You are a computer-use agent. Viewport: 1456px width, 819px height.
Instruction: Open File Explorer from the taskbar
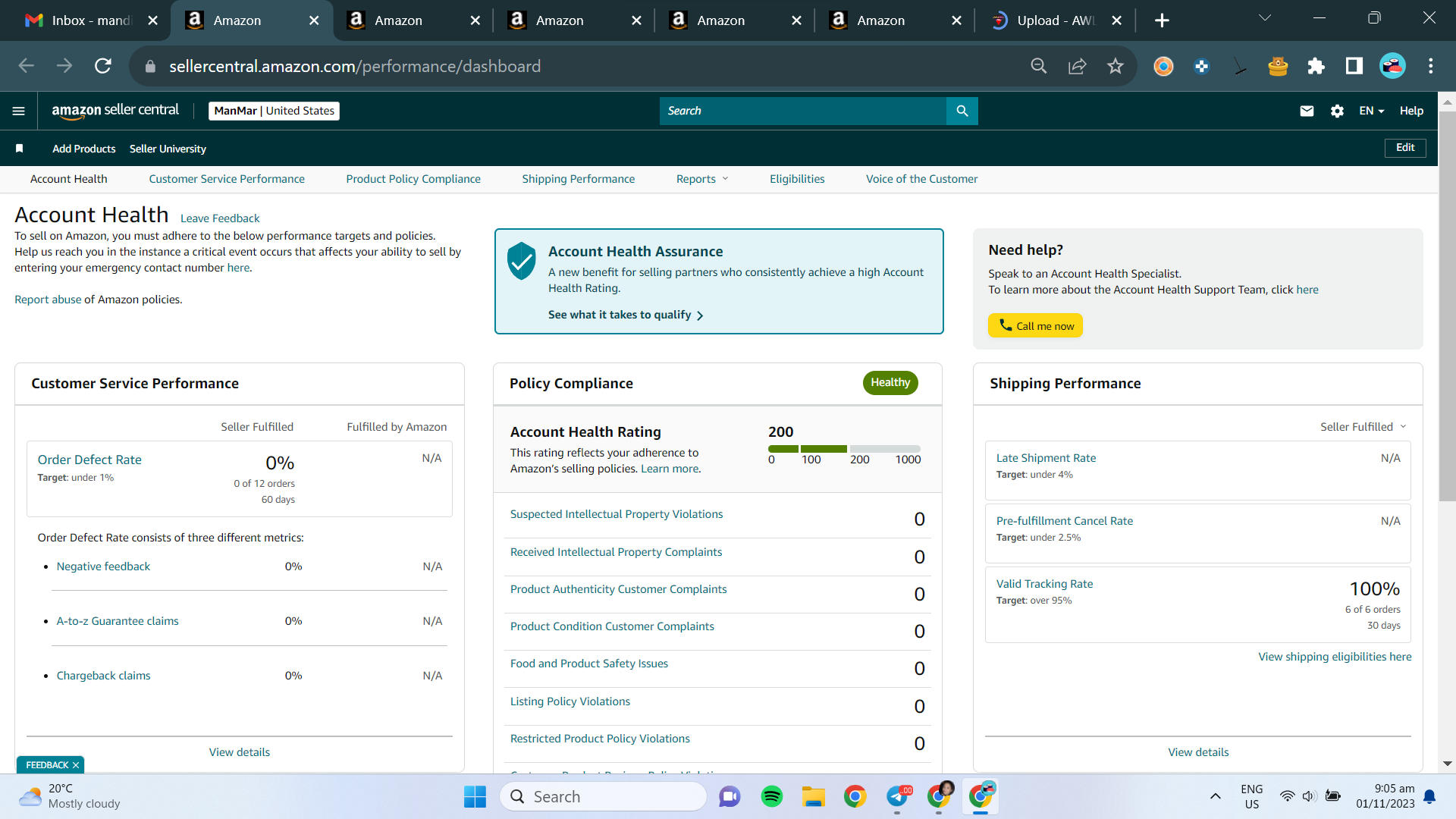coord(814,796)
